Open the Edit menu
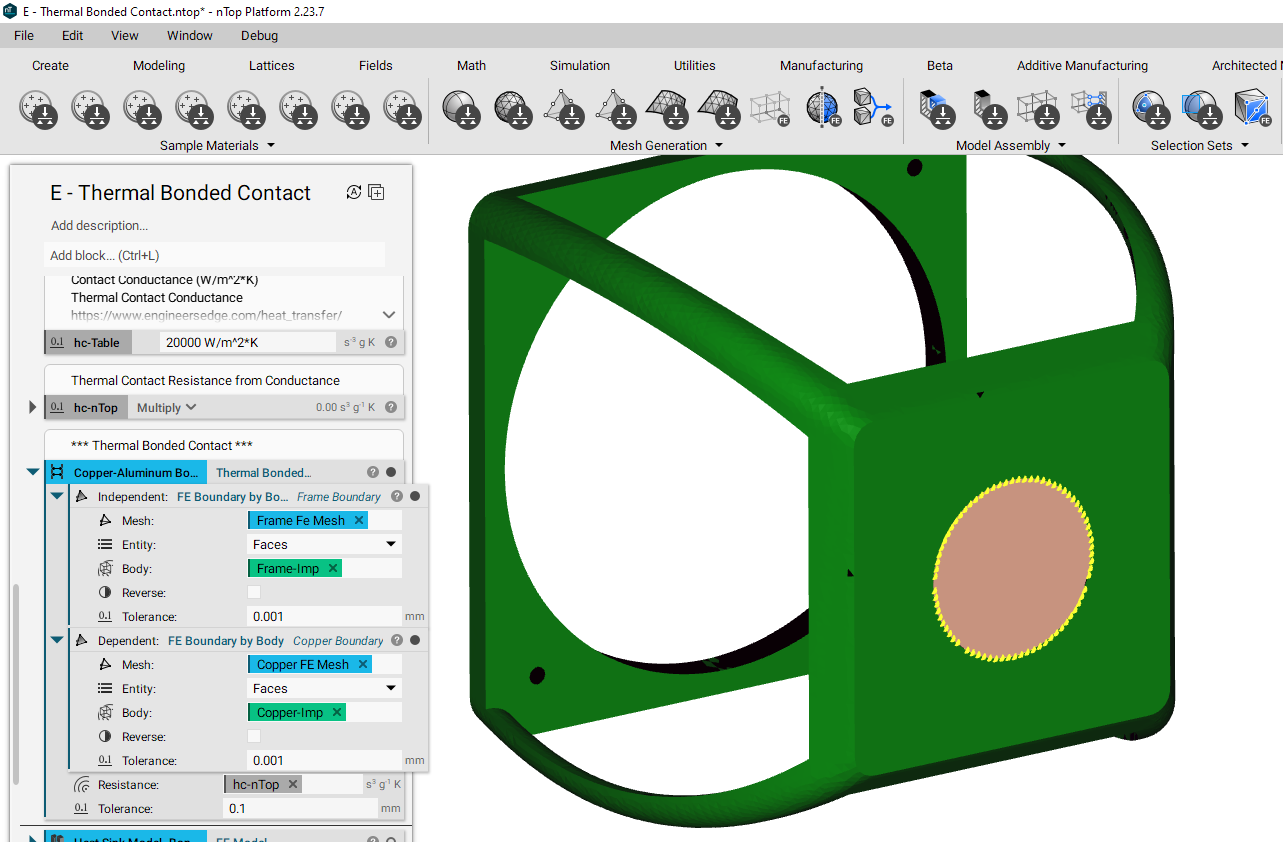The height and width of the screenshot is (842, 1283). tap(73, 35)
